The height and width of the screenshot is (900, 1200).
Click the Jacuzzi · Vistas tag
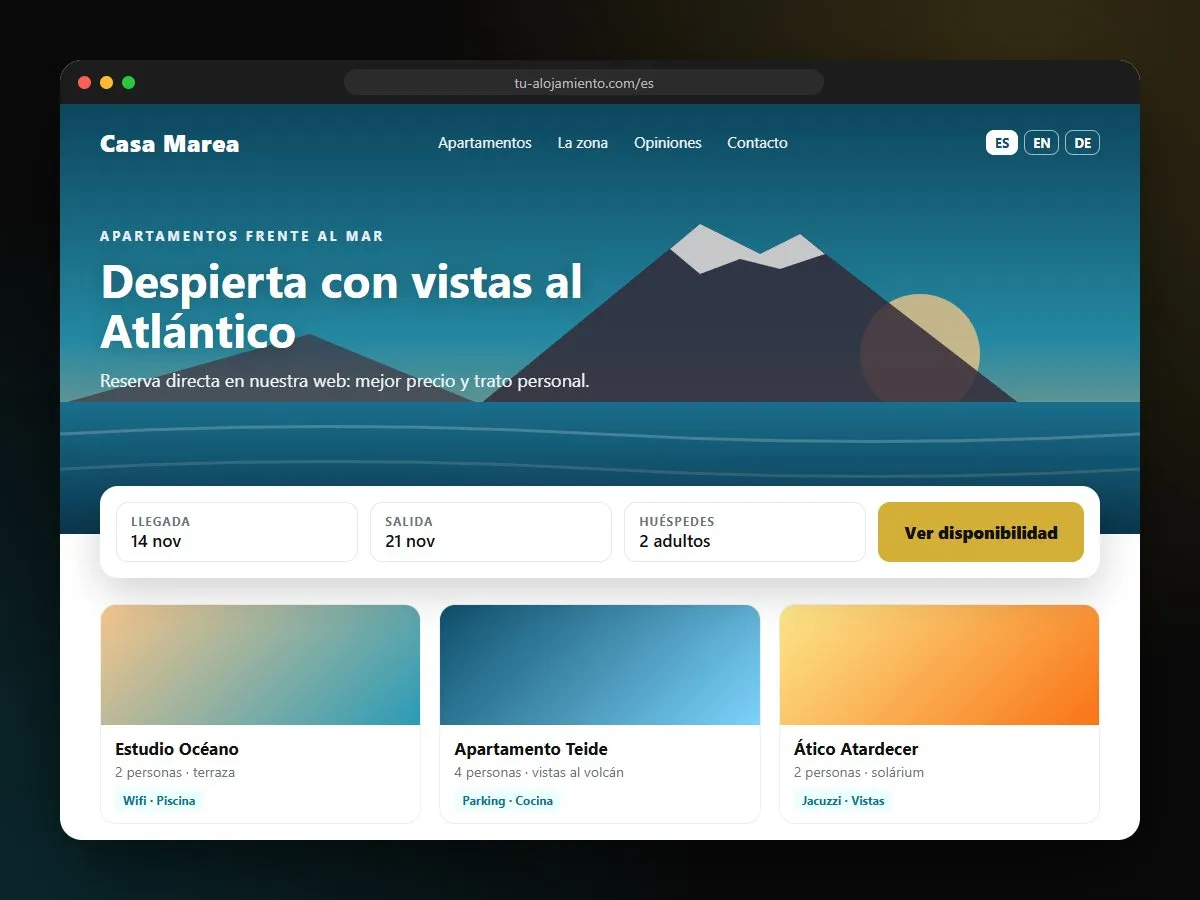pos(843,801)
